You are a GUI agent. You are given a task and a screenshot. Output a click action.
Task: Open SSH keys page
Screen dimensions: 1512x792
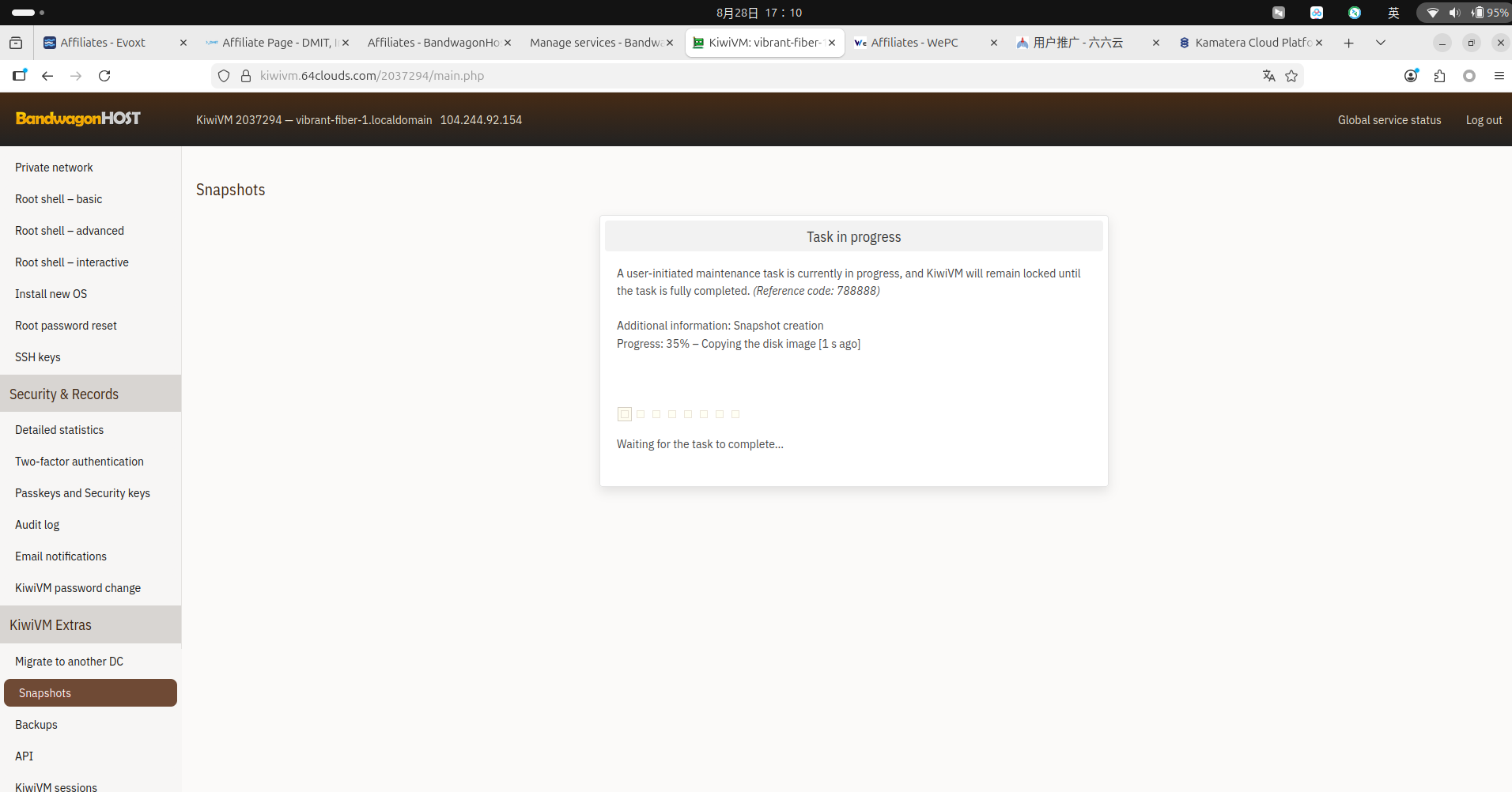tap(38, 357)
